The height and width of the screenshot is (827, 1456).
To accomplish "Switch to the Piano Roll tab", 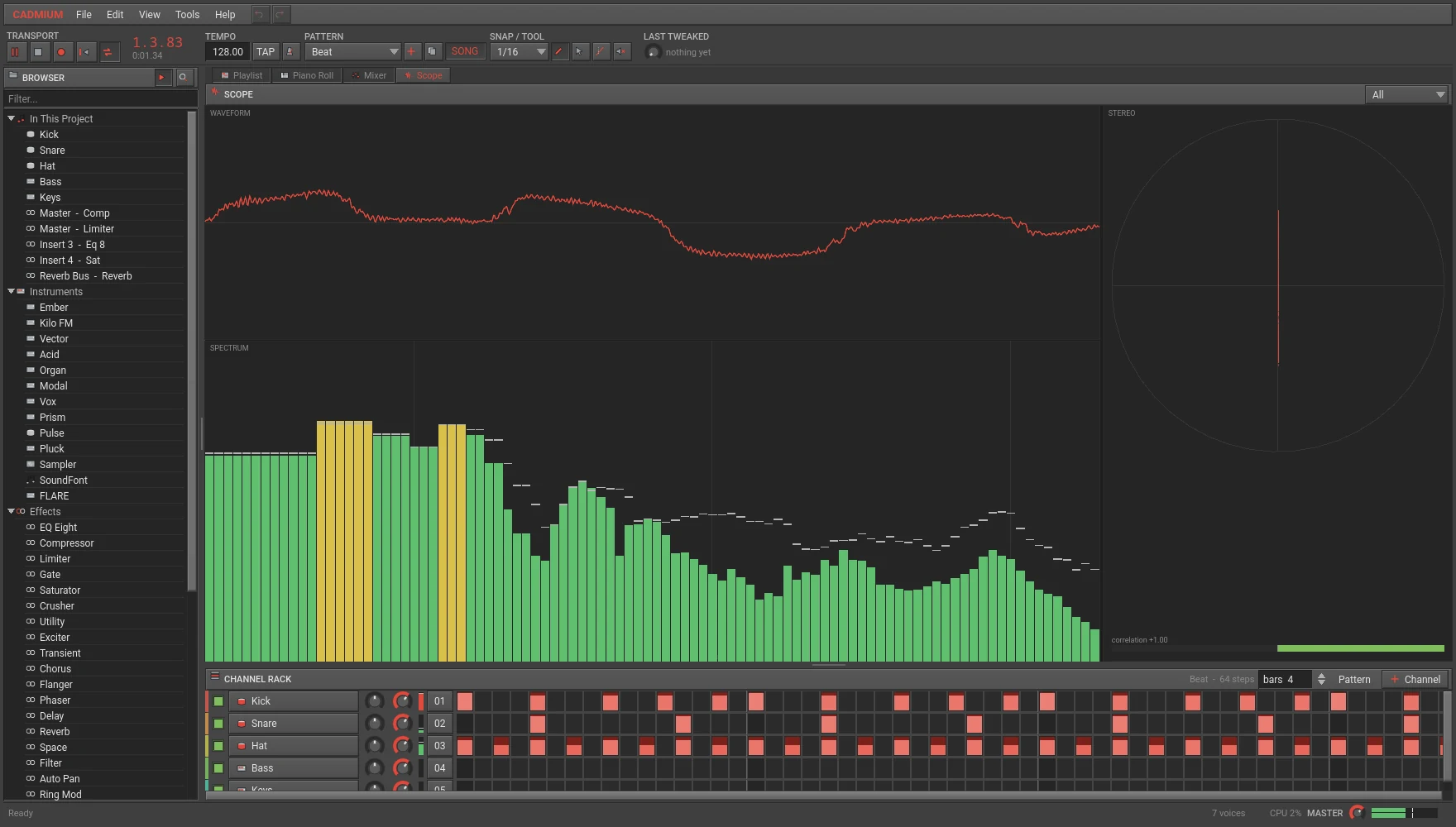I will [x=306, y=75].
